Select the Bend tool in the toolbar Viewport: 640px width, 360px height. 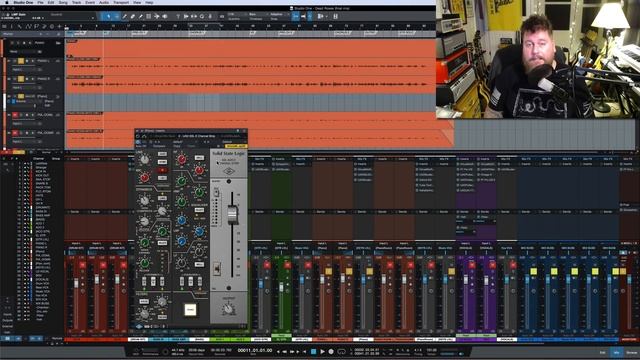[157, 16]
